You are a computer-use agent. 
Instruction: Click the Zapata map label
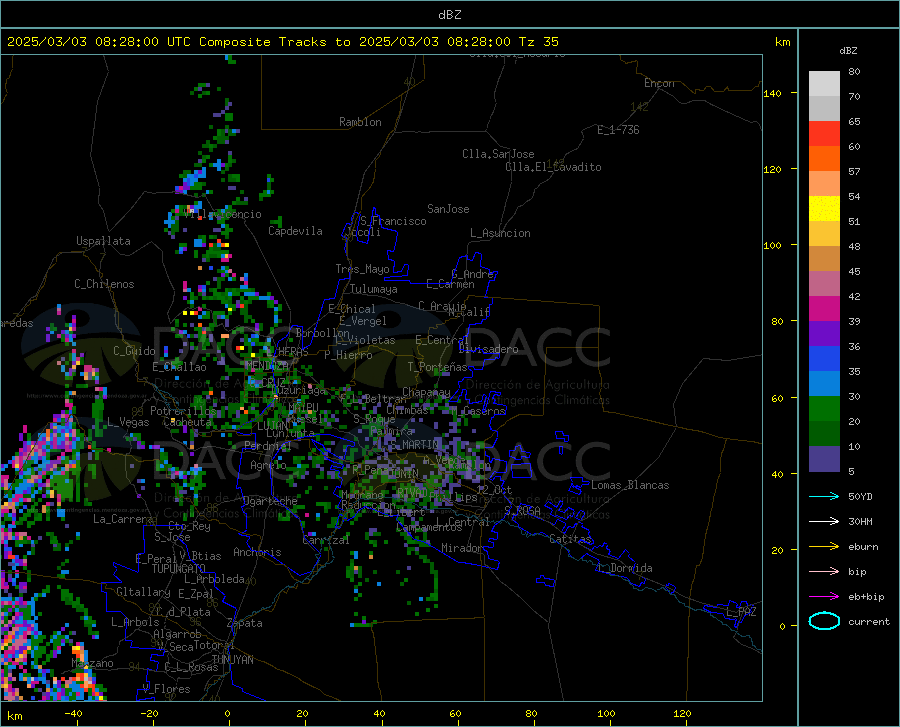tap(245, 623)
